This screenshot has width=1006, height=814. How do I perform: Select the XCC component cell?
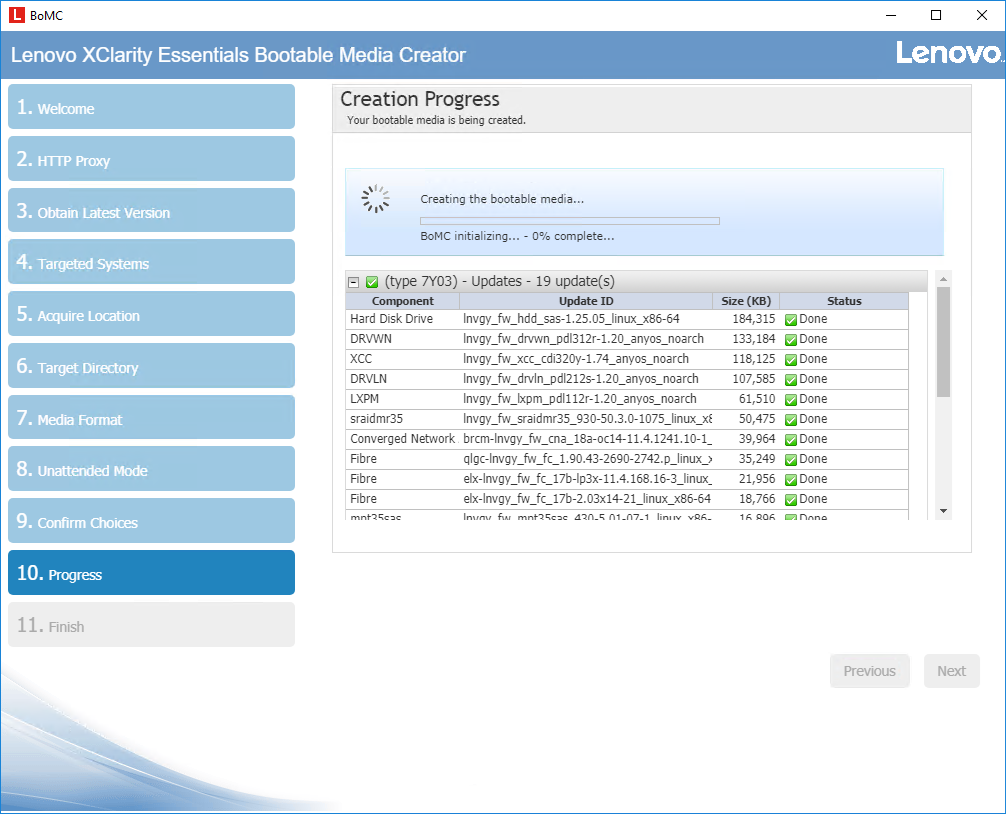pyautogui.click(x=402, y=359)
